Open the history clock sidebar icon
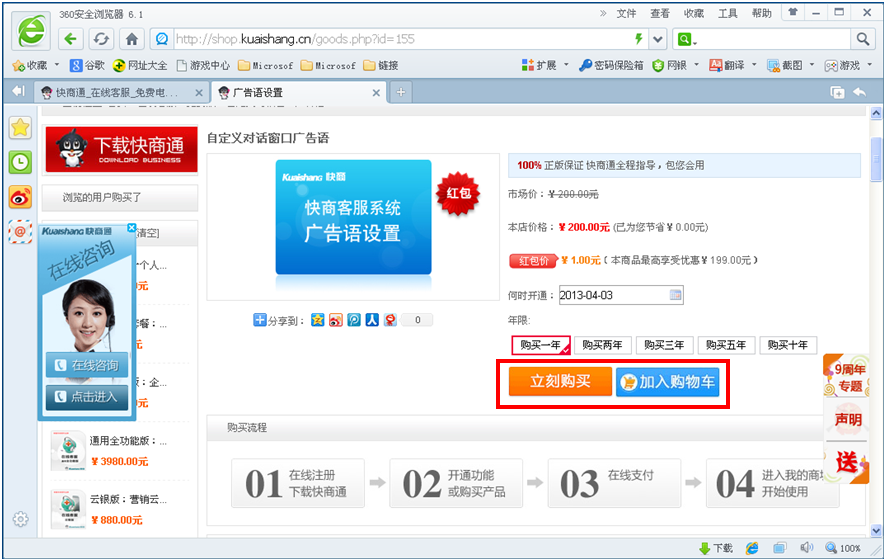 [20, 162]
